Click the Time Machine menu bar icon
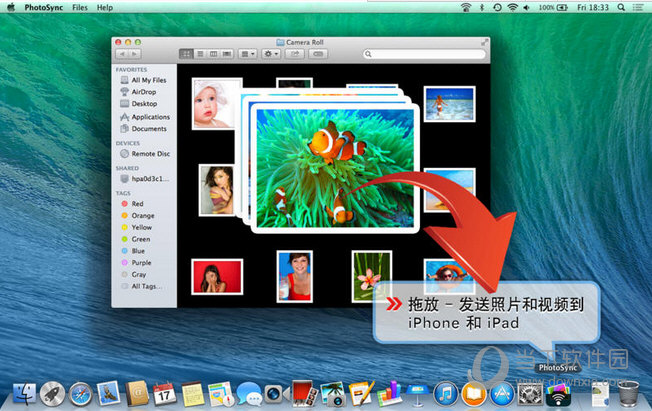Image resolution: width=652 pixels, height=411 pixels. point(497,7)
